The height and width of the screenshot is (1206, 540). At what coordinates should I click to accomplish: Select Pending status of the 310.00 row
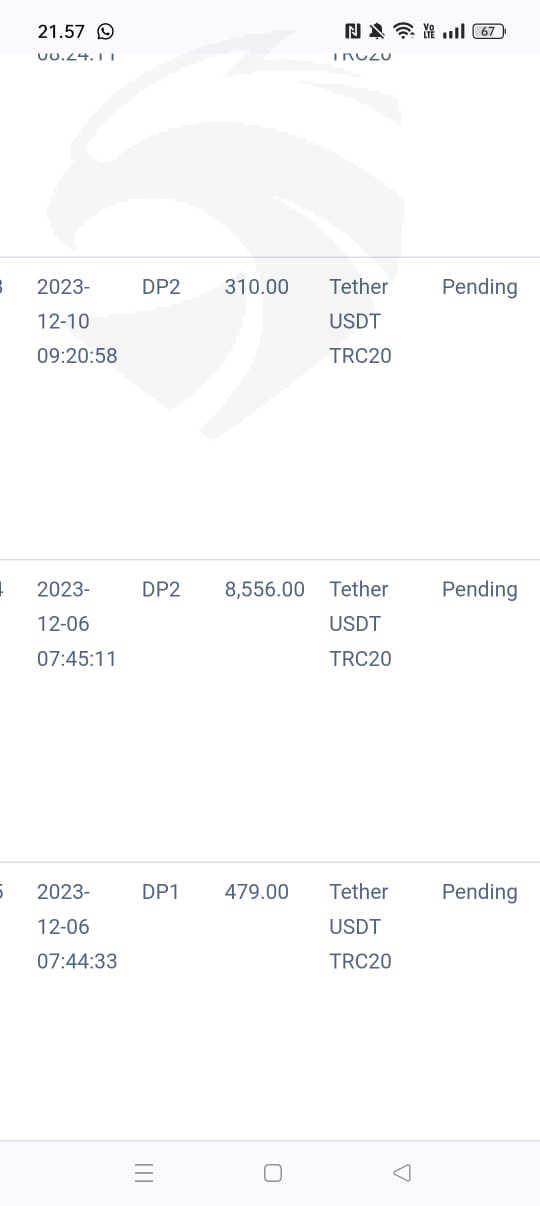pyautogui.click(x=480, y=287)
